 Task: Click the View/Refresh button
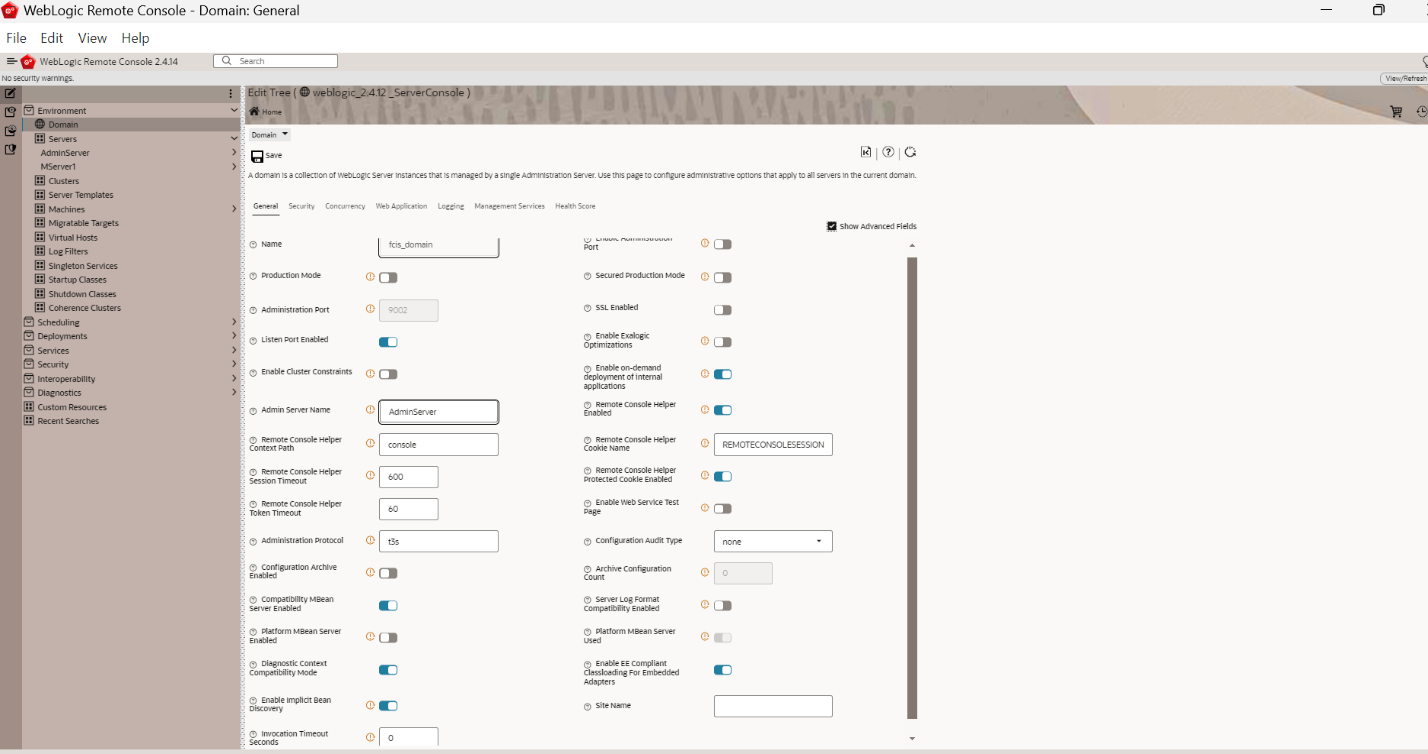(1404, 79)
